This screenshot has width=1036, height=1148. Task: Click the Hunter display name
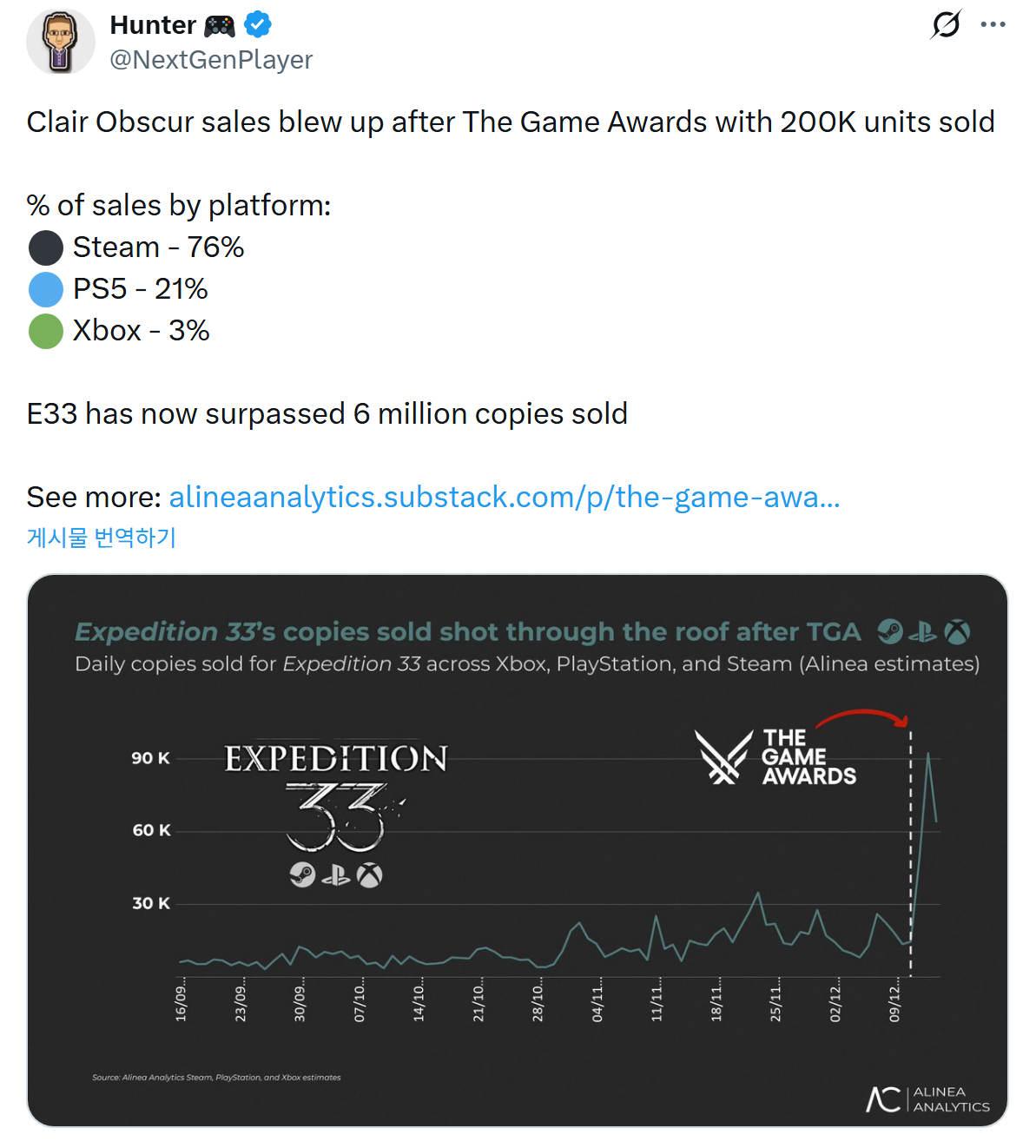pyautogui.click(x=153, y=25)
